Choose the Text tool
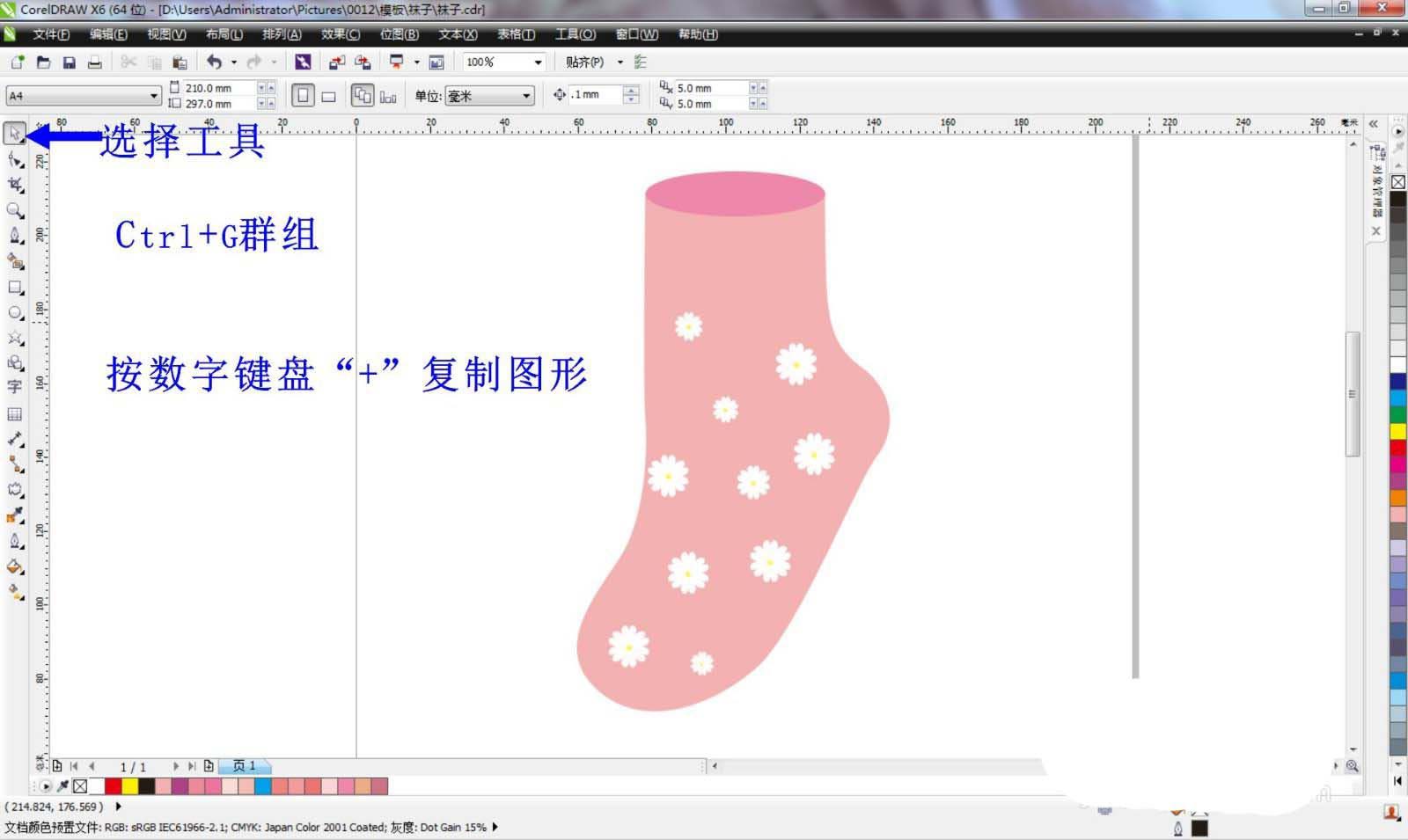 click(15, 384)
